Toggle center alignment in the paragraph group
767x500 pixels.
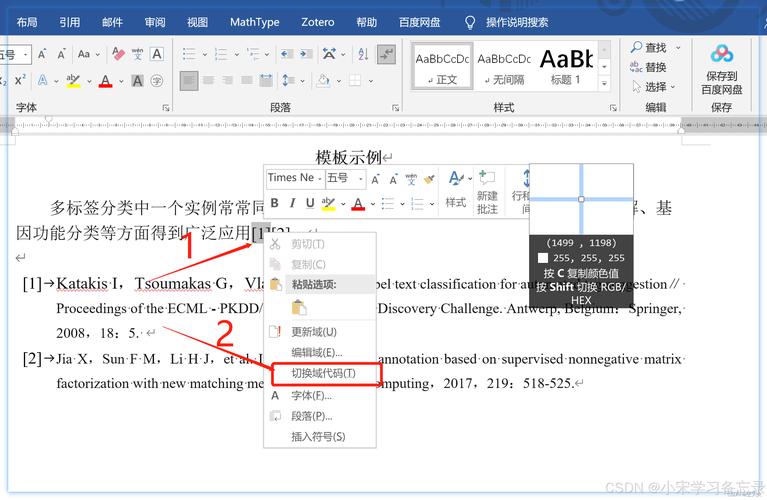(x=208, y=80)
